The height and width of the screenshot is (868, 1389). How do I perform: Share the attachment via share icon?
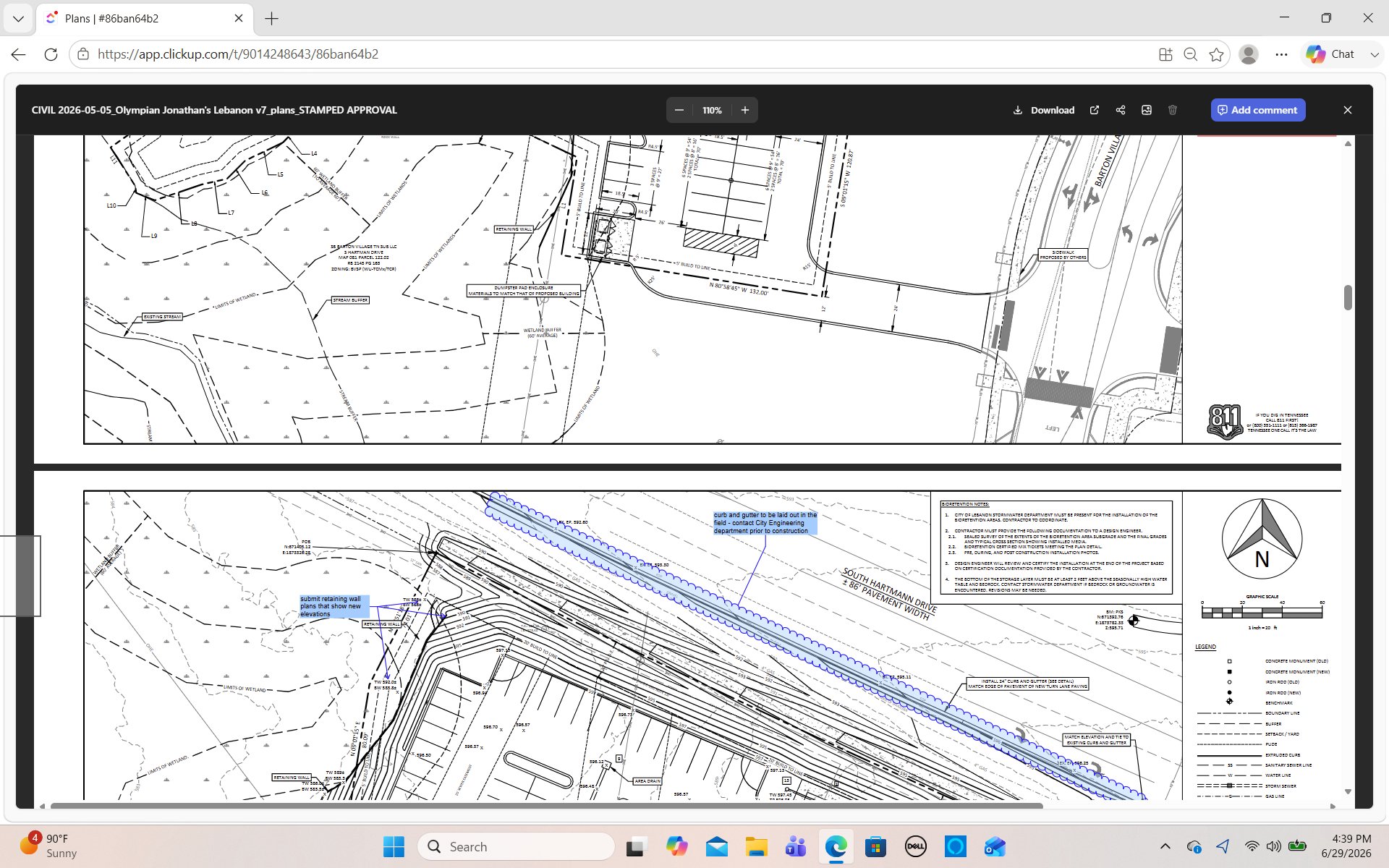click(1121, 110)
